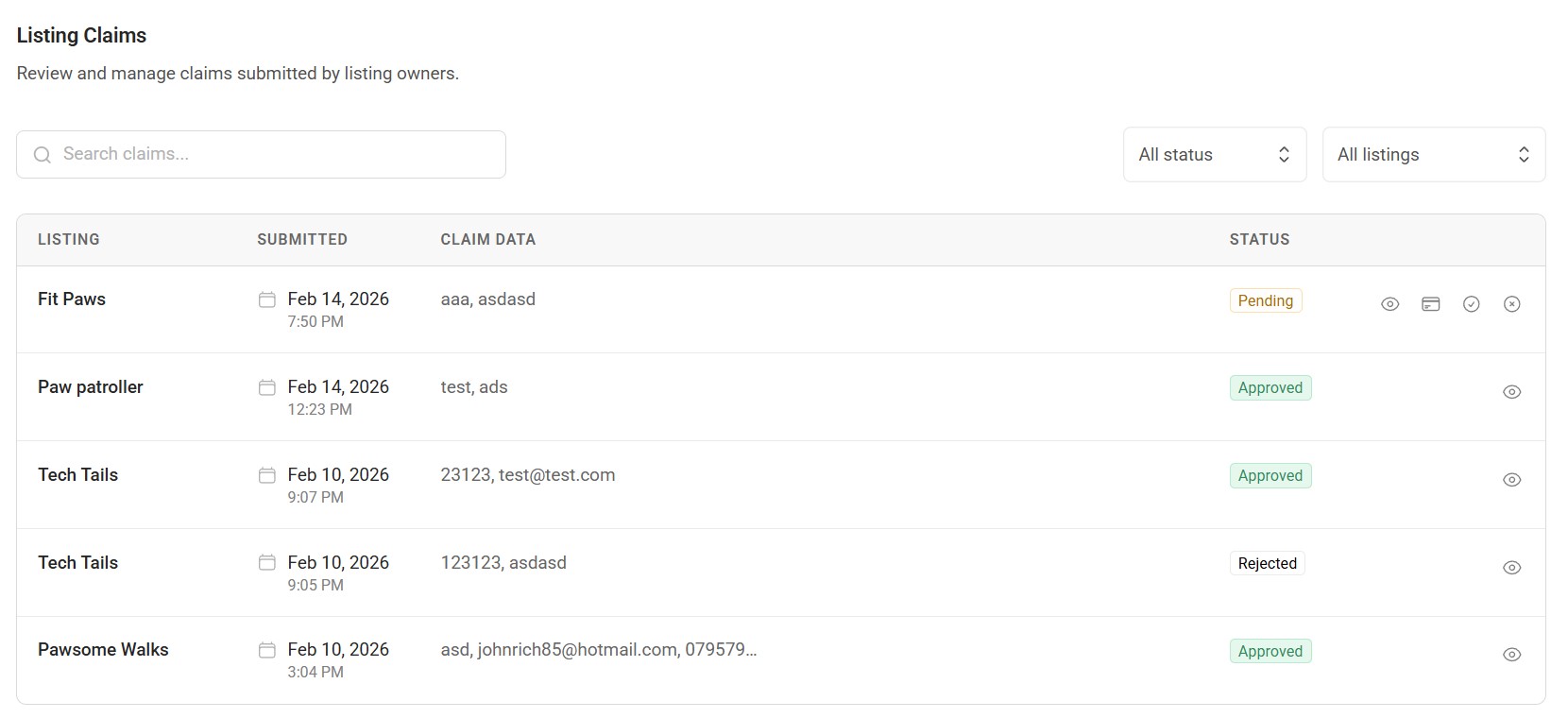Click the STATUS column header
Image resolution: width=1568 pixels, height=718 pixels.
[1259, 239]
